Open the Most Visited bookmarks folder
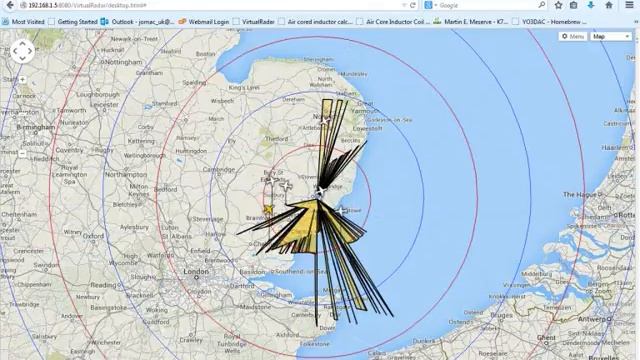Image resolution: width=640 pixels, height=360 pixels. click(x=23, y=22)
